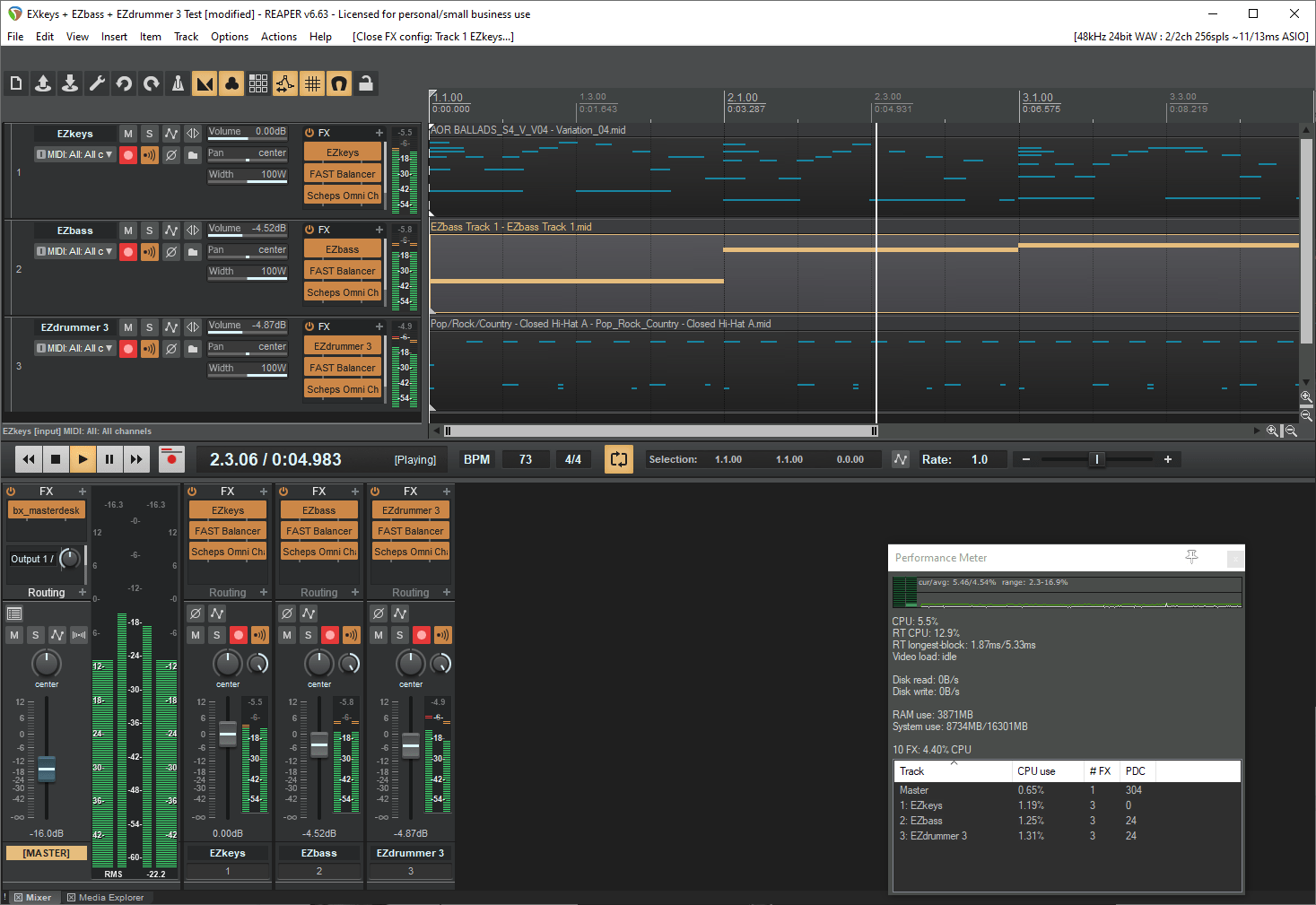Add FX with plus on EZkeys track panel
The height and width of the screenshot is (905, 1316).
pyautogui.click(x=379, y=133)
